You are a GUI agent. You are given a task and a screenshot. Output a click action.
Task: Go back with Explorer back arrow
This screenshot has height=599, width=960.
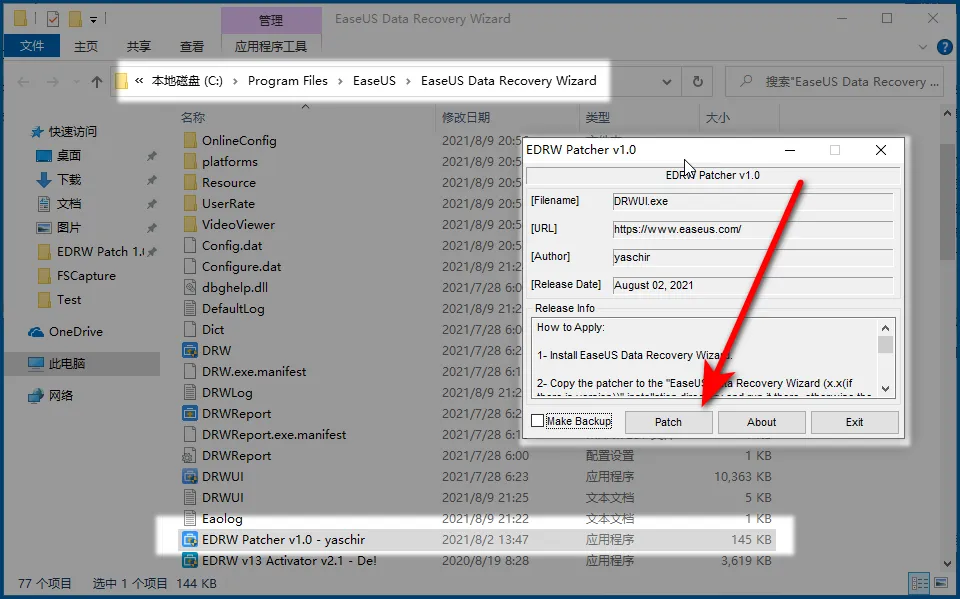[23, 81]
